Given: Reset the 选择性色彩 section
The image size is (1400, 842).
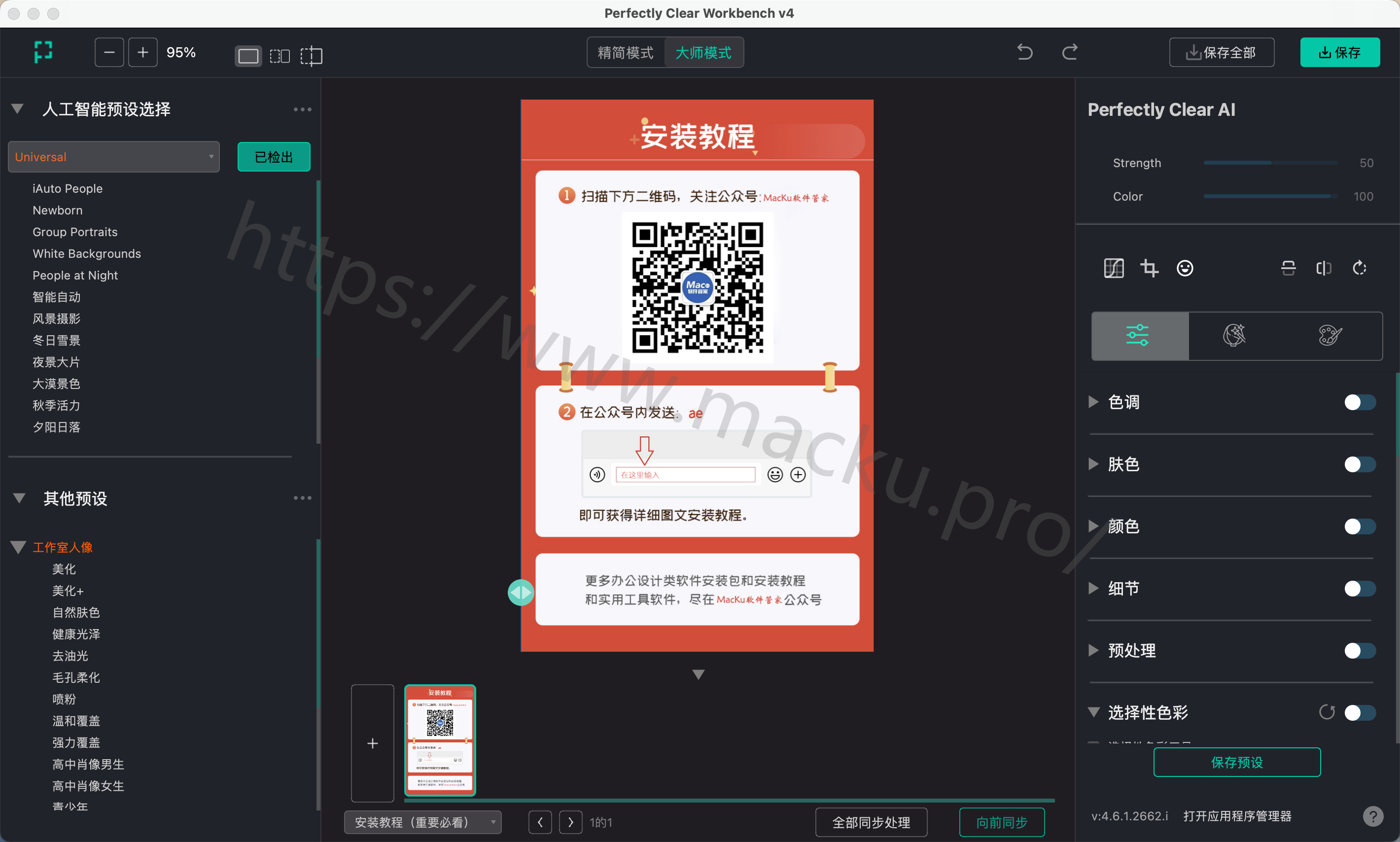Looking at the screenshot, I should pyautogui.click(x=1327, y=712).
